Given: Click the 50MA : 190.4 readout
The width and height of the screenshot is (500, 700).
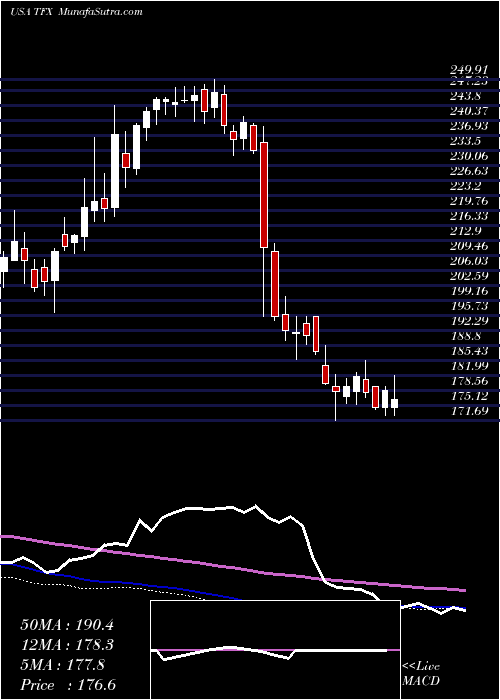Looking at the screenshot, I should click(x=67, y=625).
